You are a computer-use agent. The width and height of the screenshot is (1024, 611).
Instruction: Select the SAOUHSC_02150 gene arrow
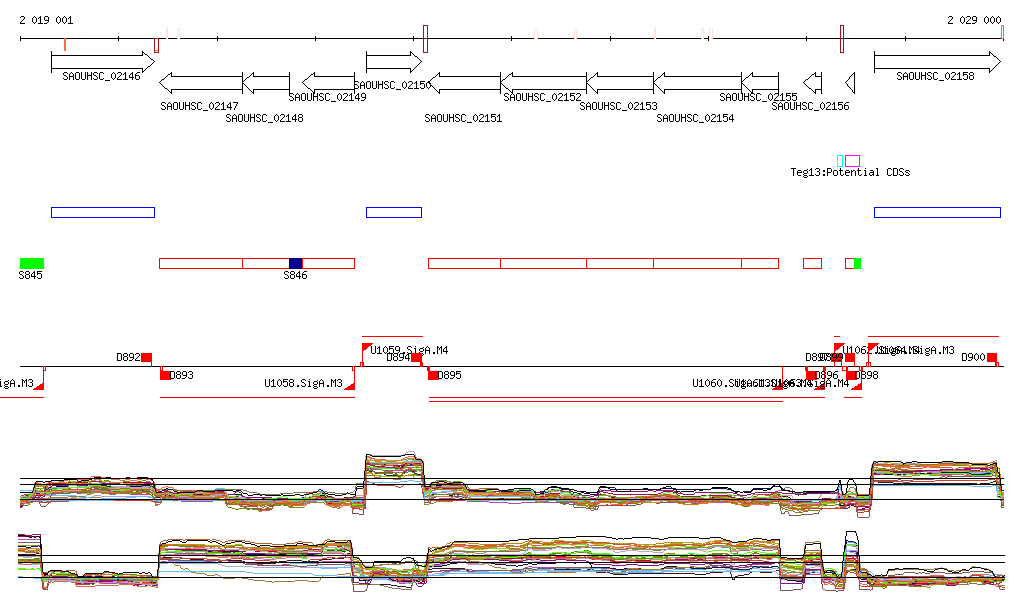tap(394, 62)
